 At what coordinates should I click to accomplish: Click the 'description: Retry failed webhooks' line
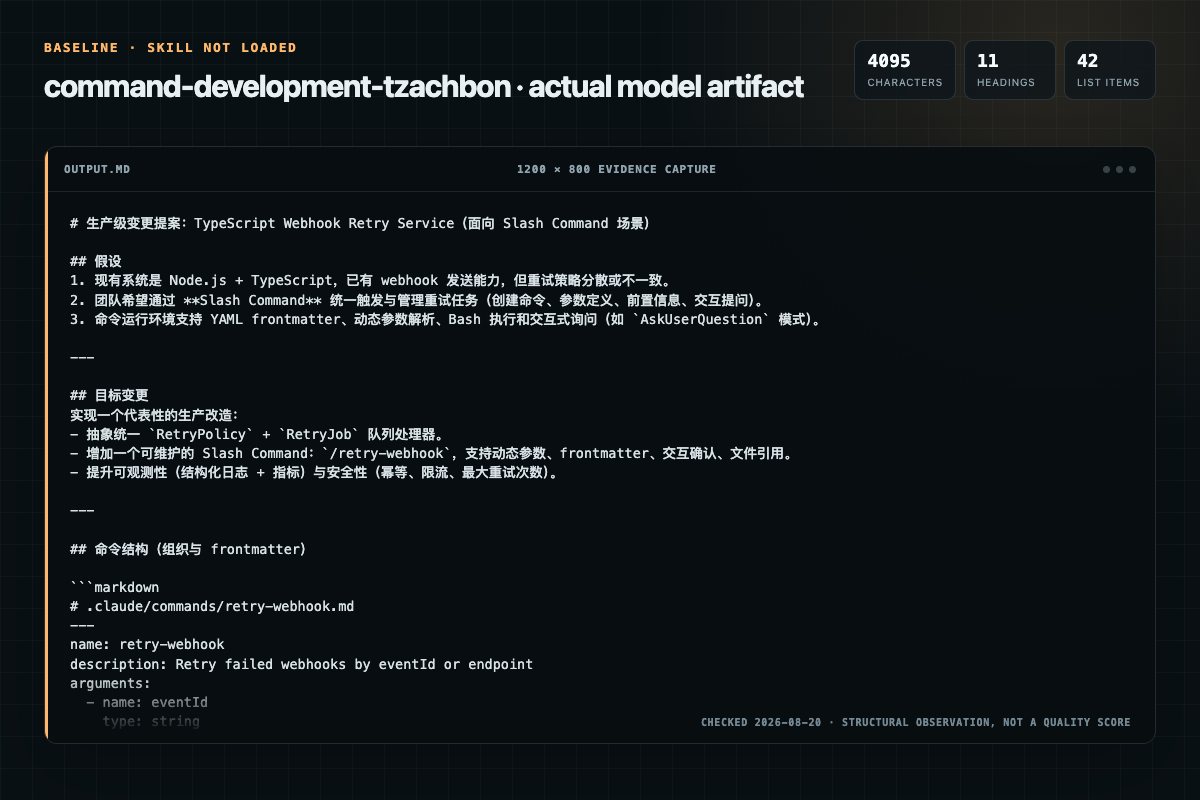point(301,664)
